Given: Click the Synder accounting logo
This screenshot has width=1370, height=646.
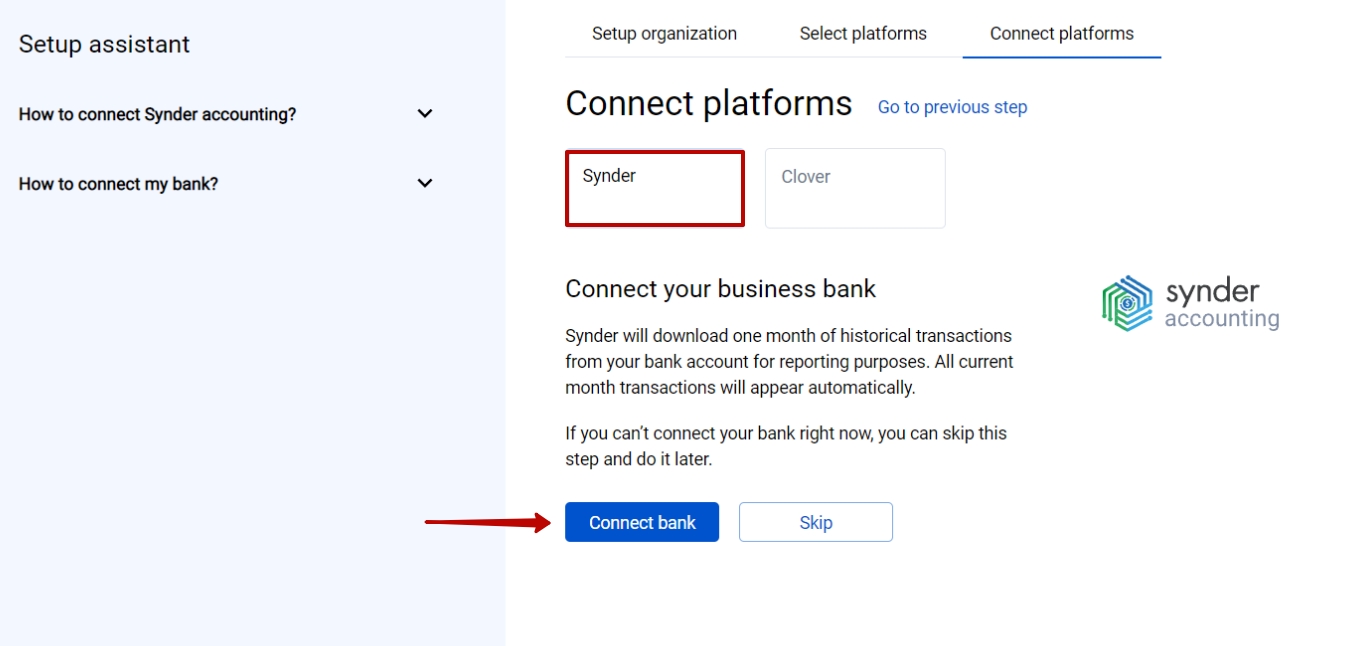Looking at the screenshot, I should click(x=1190, y=304).
